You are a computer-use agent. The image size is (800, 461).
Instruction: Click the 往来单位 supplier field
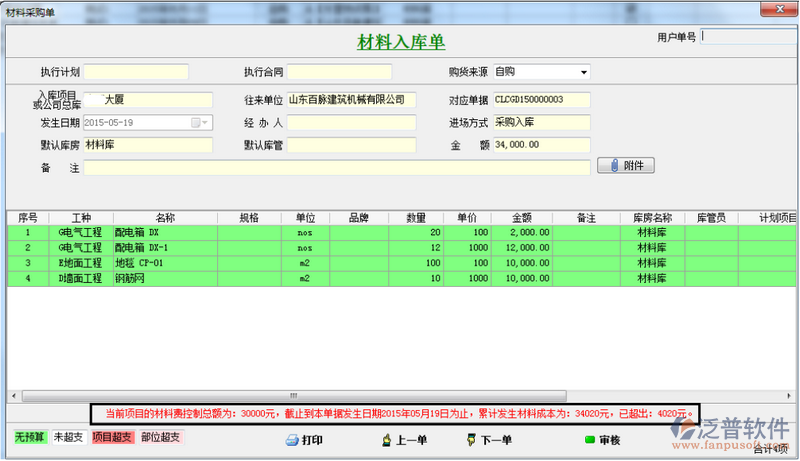(x=351, y=100)
